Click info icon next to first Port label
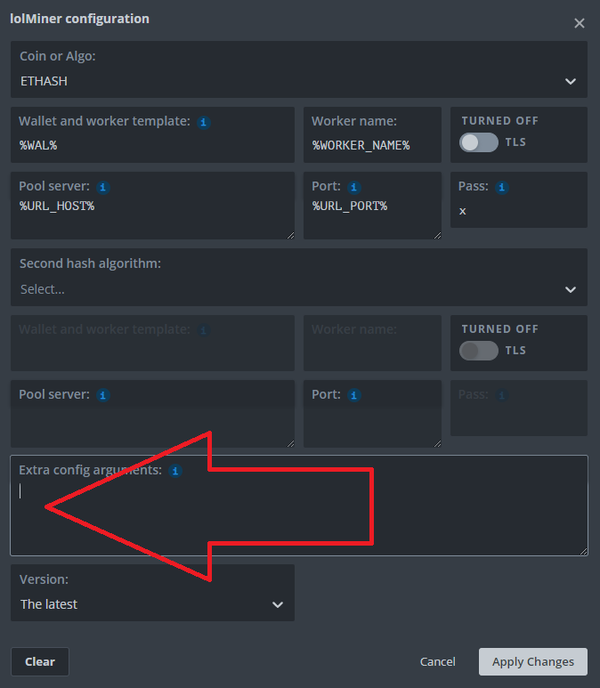The width and height of the screenshot is (600, 688). coord(354,187)
